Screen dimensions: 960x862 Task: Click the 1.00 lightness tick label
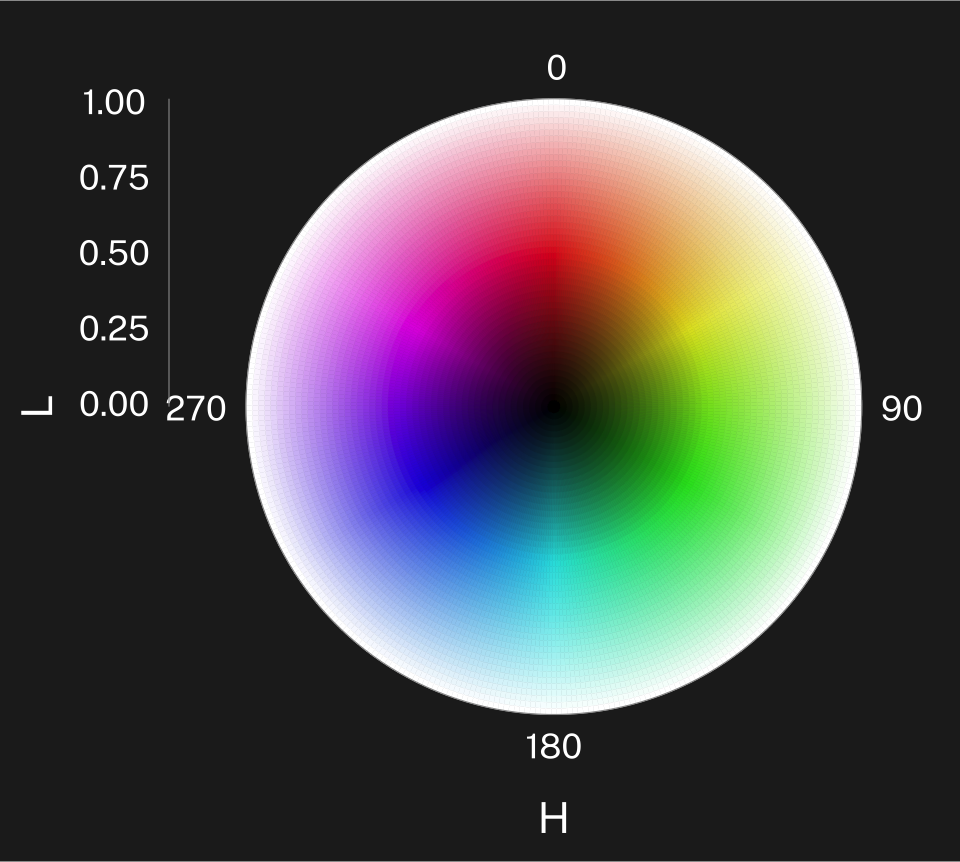(x=113, y=102)
